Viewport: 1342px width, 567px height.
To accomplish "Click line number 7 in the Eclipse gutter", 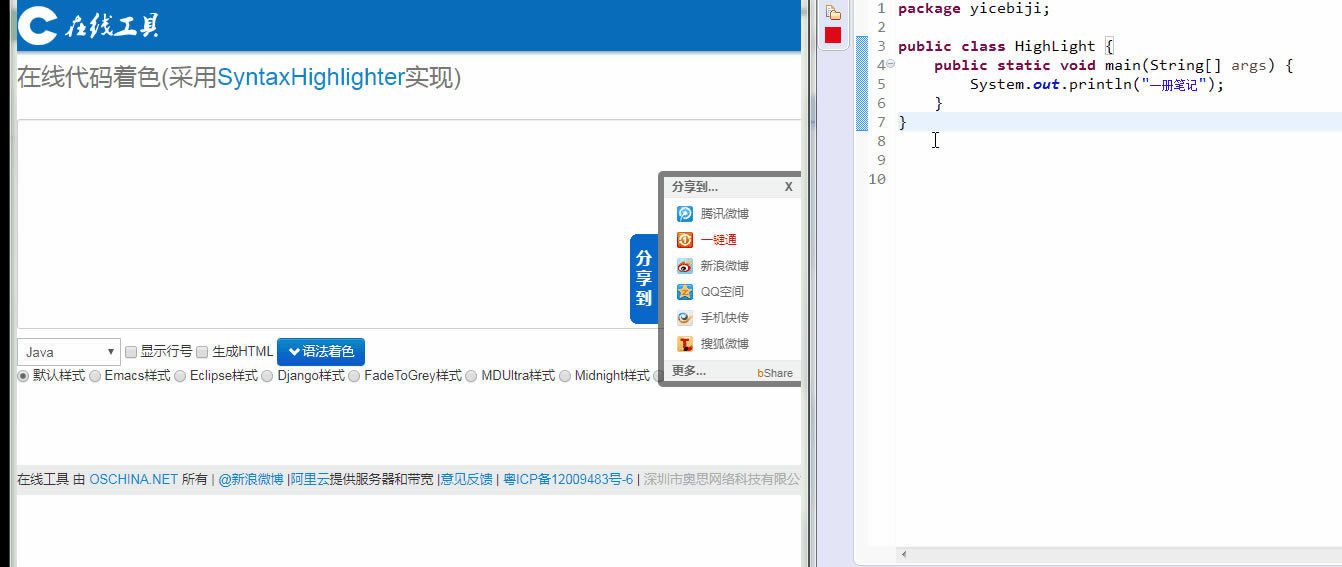I will point(881,122).
